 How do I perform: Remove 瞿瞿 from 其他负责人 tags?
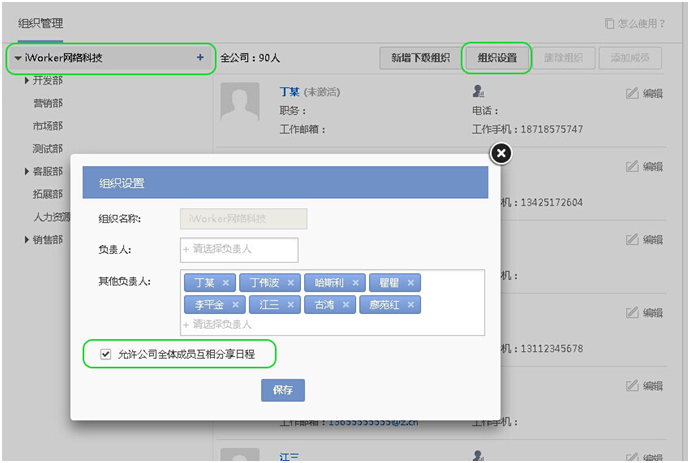click(411, 283)
